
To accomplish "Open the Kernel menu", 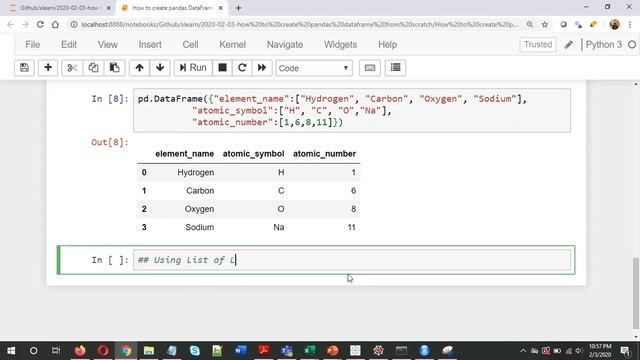I will (232, 44).
